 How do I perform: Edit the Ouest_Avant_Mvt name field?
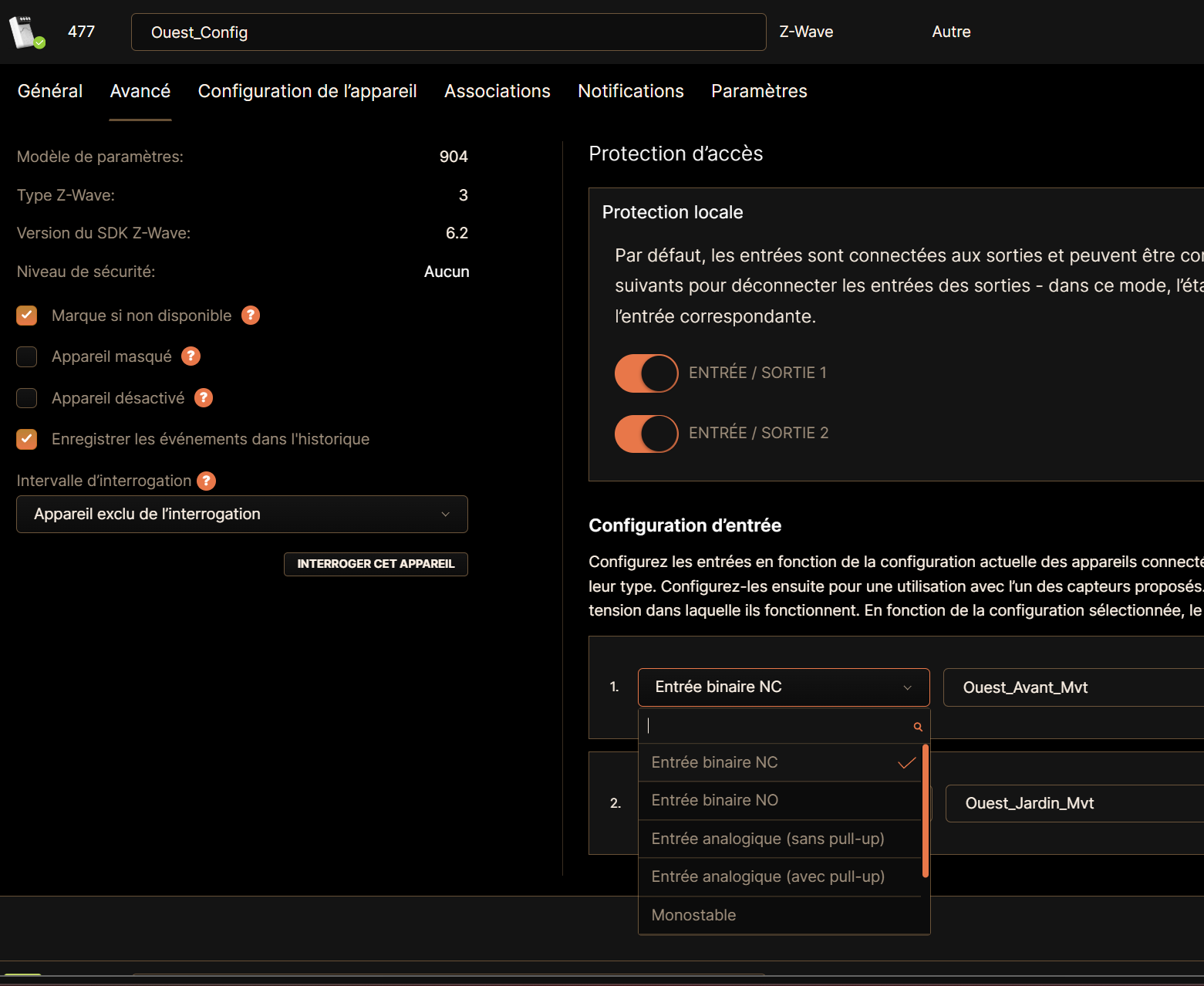1074,687
